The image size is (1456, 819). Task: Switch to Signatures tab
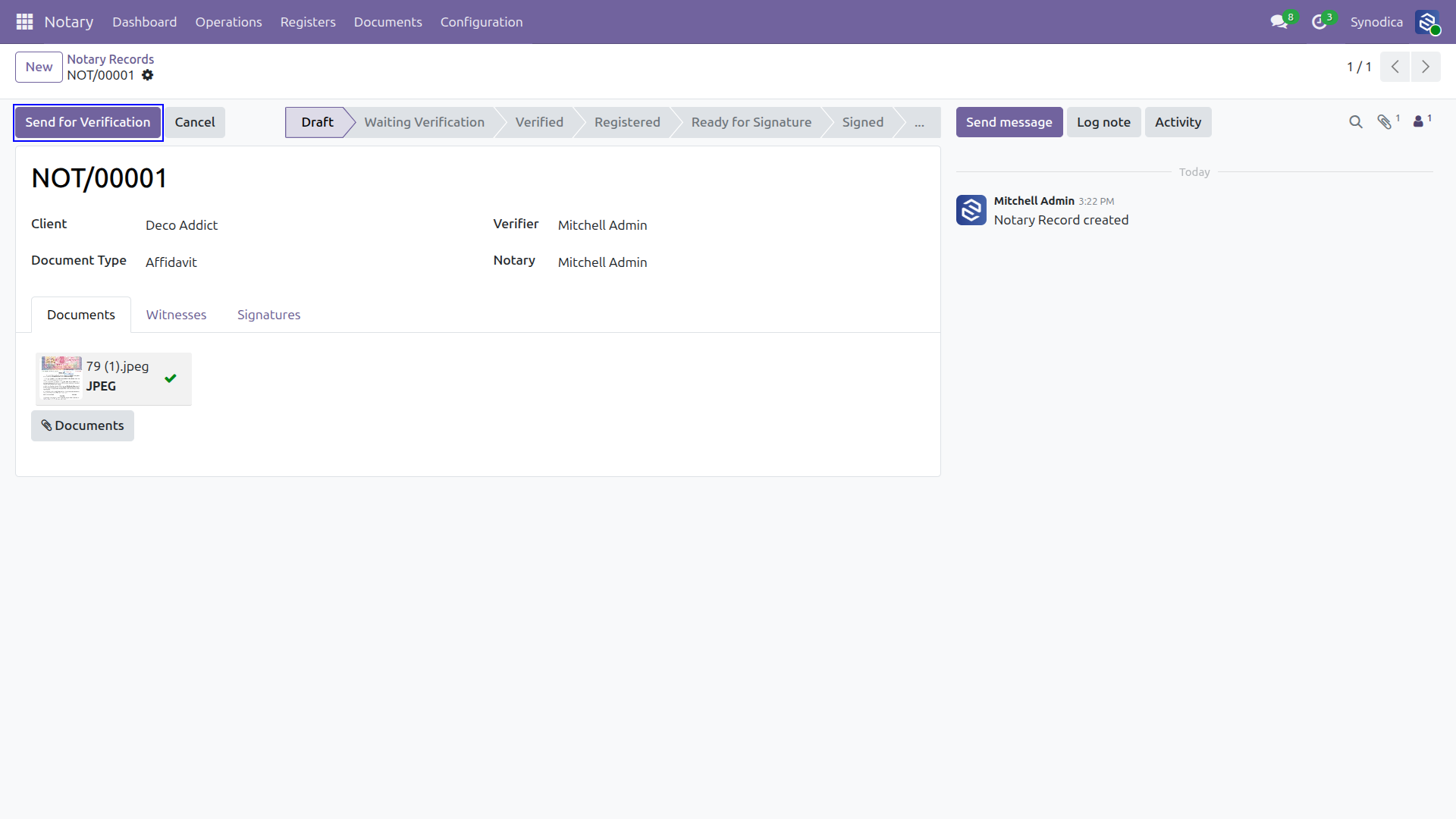click(268, 315)
